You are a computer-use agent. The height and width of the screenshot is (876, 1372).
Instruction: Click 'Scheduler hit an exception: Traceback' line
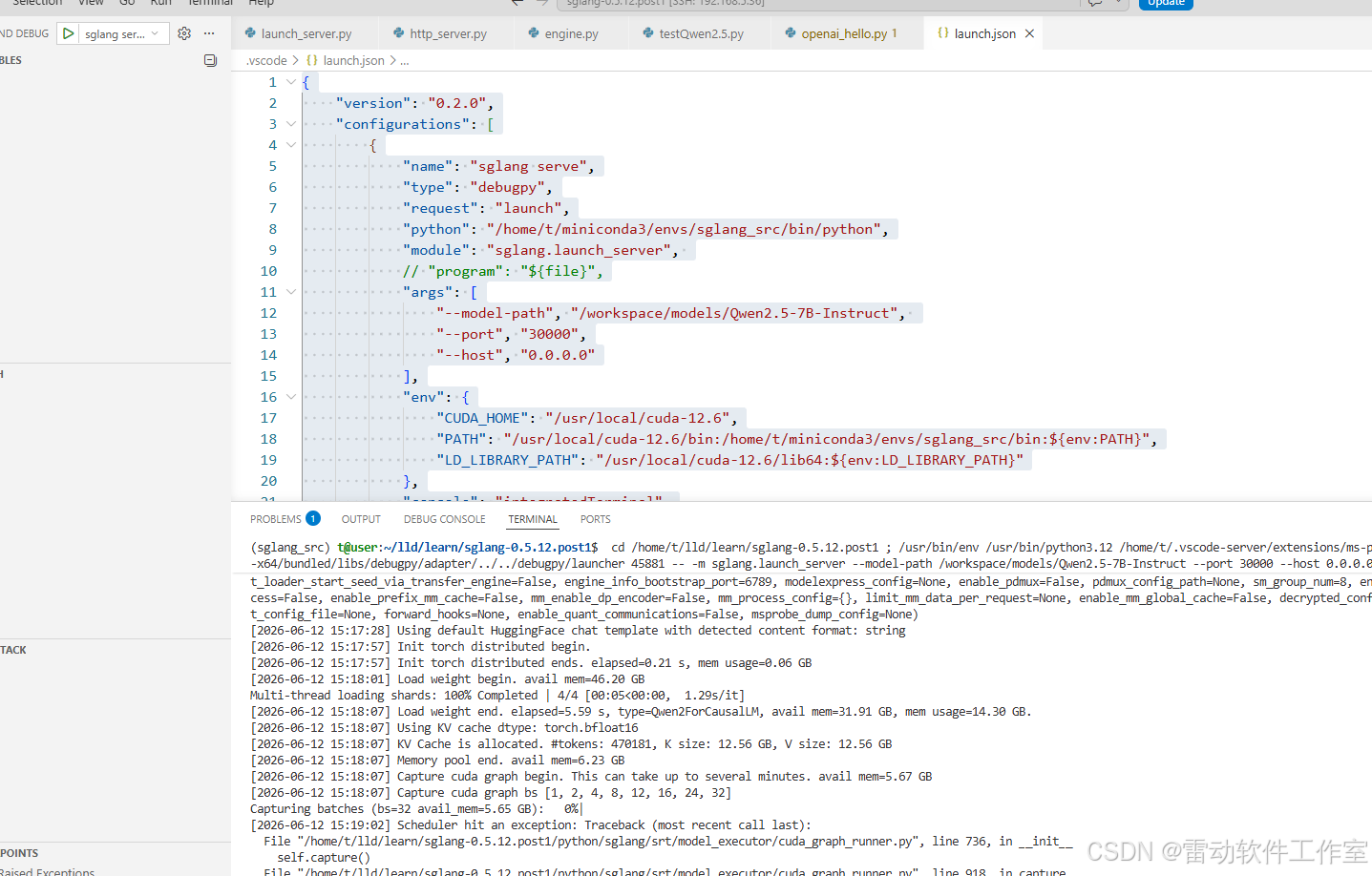pyautogui.click(x=531, y=825)
